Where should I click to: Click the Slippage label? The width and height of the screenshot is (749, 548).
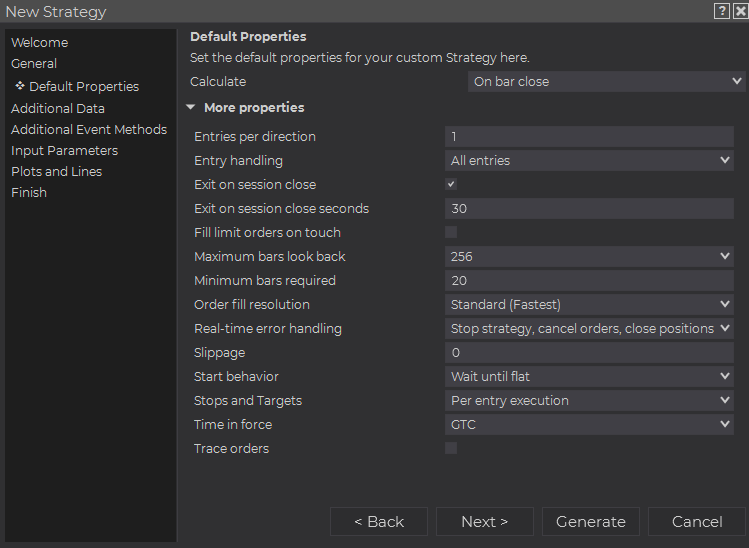(x=219, y=353)
